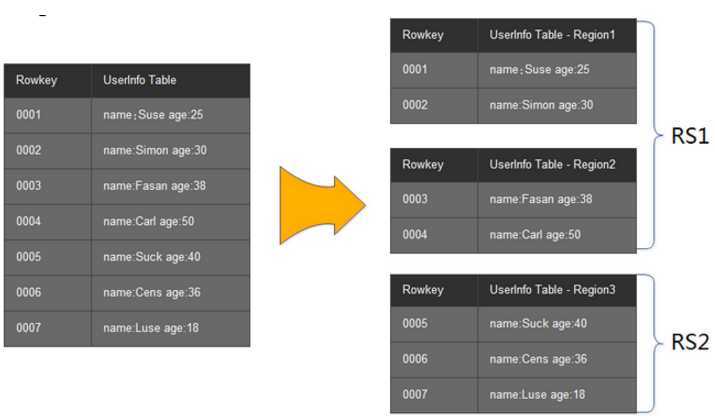Image resolution: width=715 pixels, height=420 pixels.
Task: Click rowkey 0007 in the left table
Action: point(28,328)
